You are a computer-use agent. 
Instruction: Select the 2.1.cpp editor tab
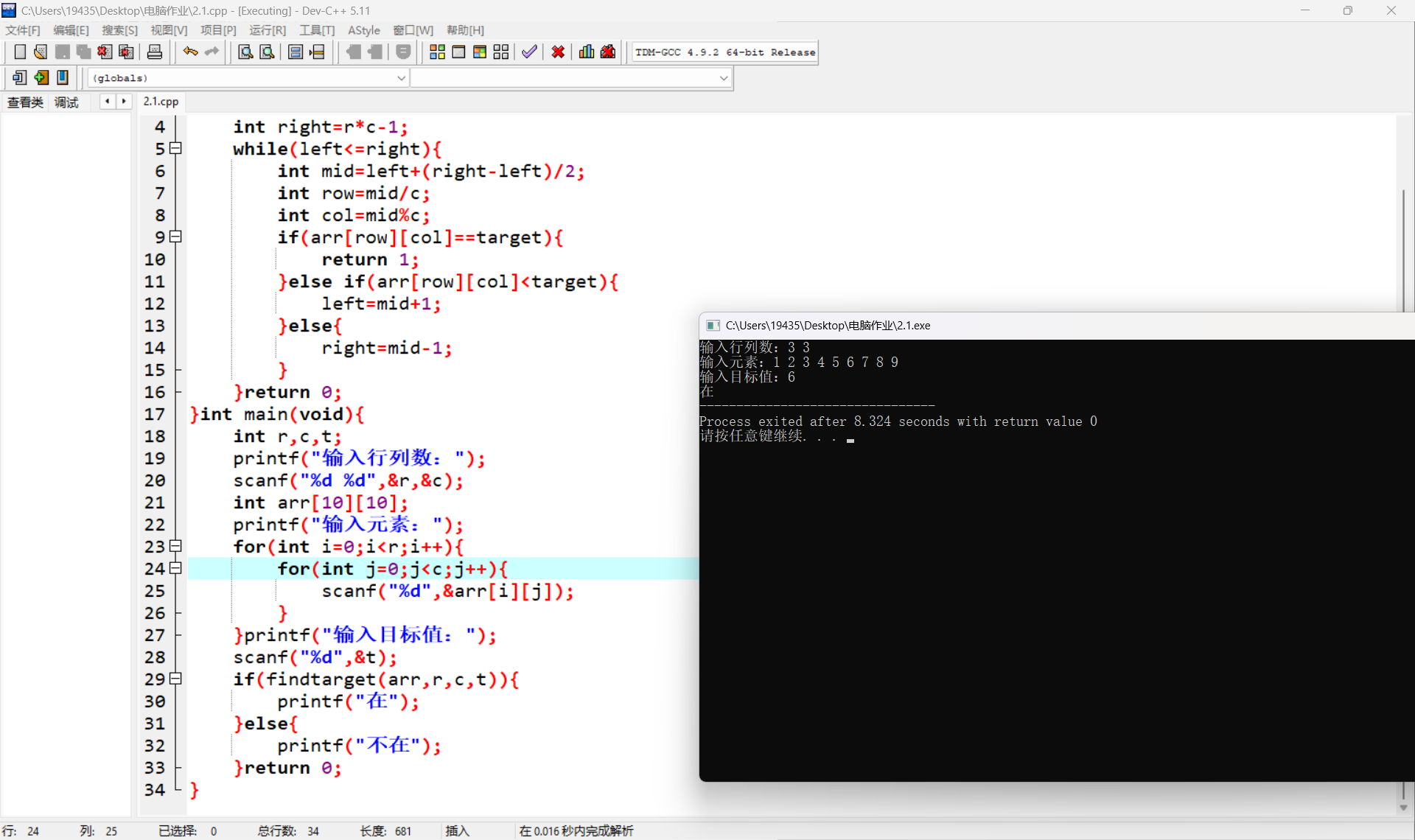pos(161,102)
